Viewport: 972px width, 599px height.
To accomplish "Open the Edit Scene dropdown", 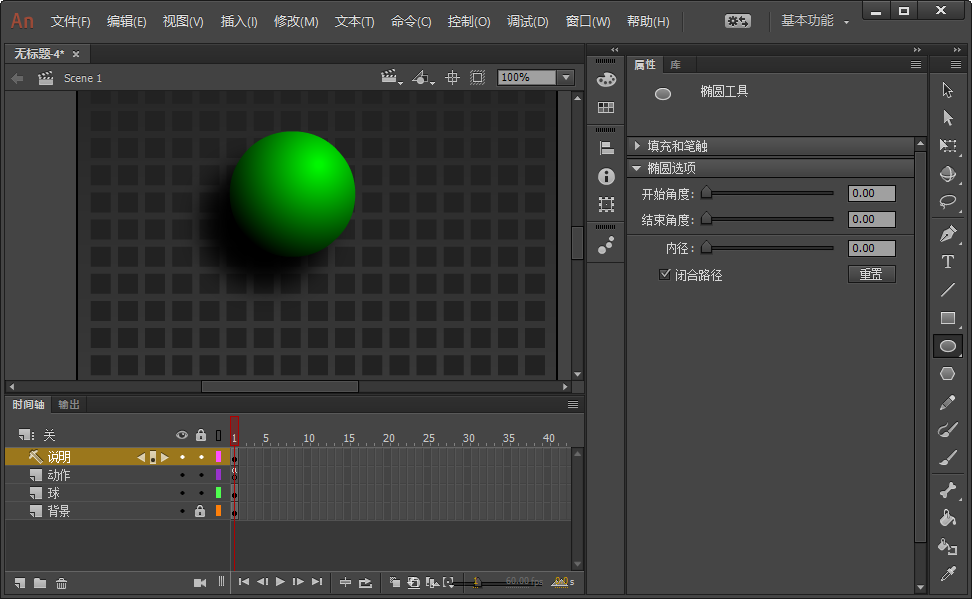I will coord(390,78).
